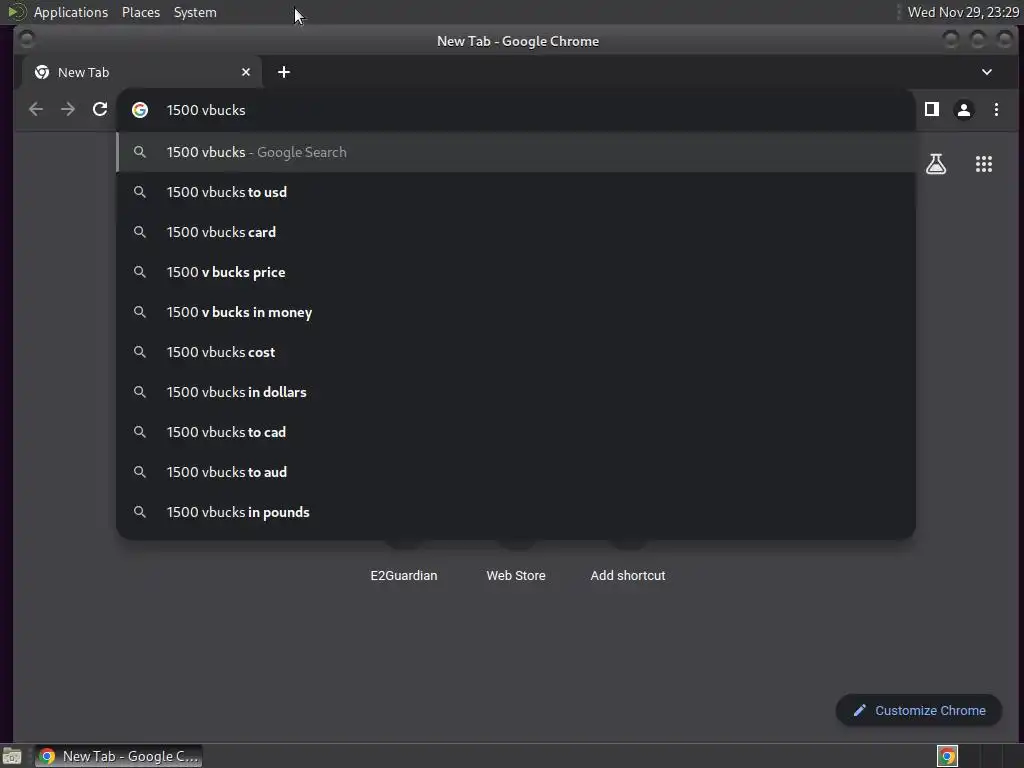Click the clock Wed Nov 29, 23:29

point(963,12)
